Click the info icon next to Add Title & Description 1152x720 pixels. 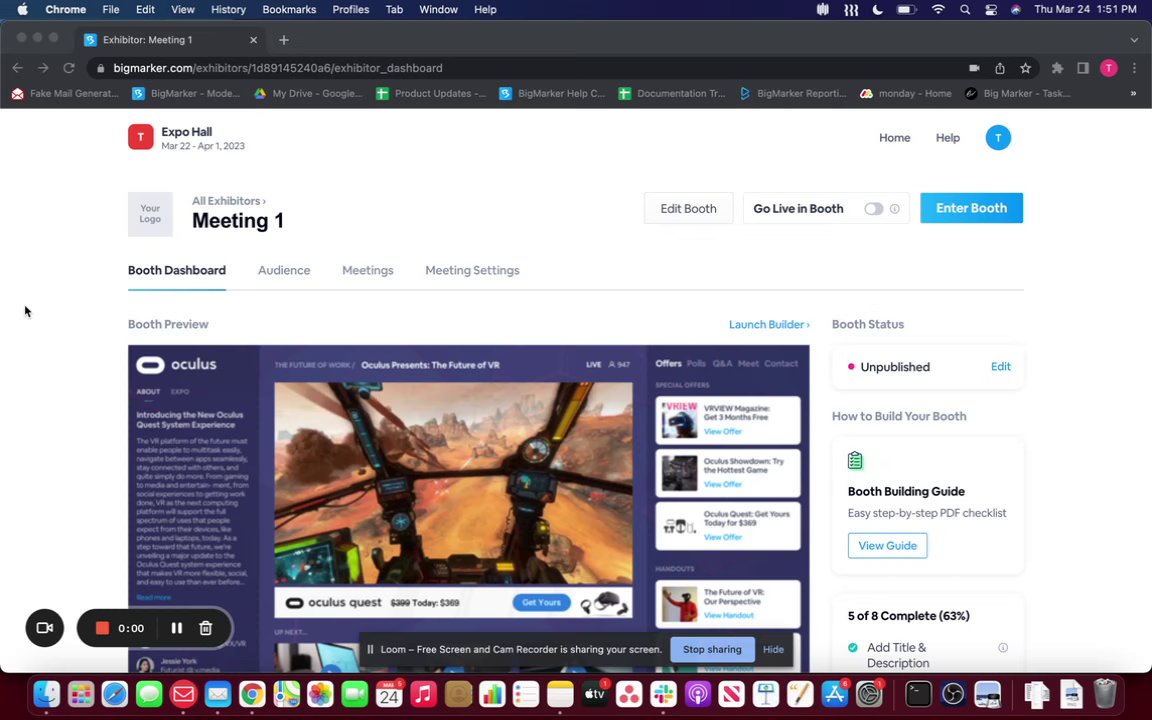click(1003, 647)
